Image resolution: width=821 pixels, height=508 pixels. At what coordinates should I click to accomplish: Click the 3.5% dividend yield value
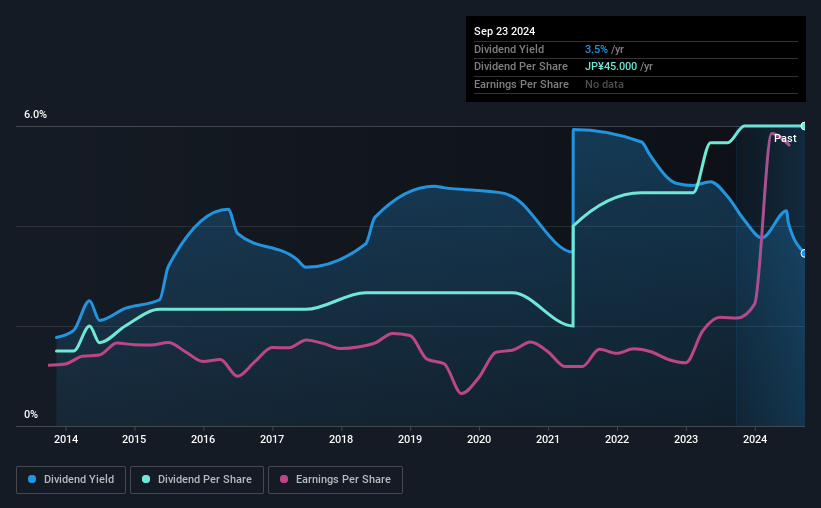point(596,49)
